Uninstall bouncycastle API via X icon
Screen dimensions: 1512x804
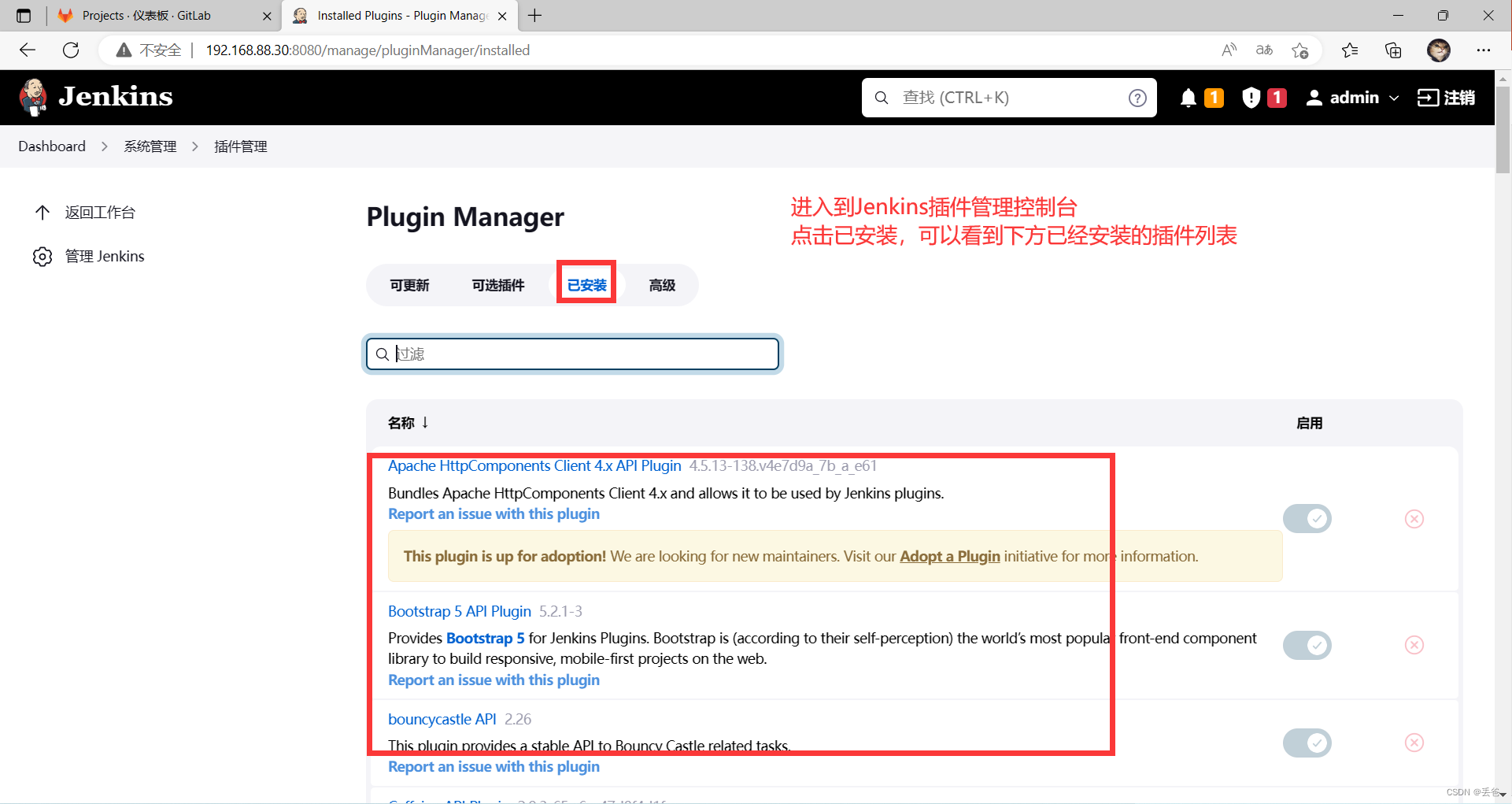[1414, 743]
